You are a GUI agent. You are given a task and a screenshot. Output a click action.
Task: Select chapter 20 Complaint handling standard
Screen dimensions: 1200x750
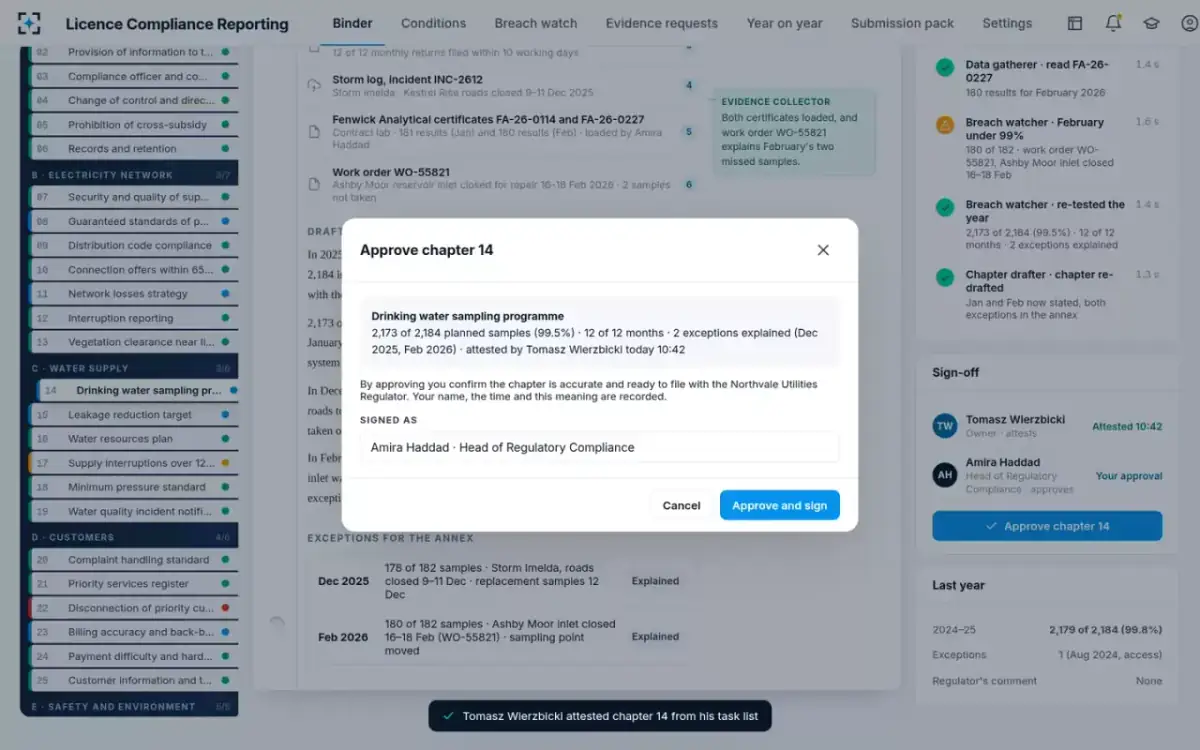click(x=134, y=560)
